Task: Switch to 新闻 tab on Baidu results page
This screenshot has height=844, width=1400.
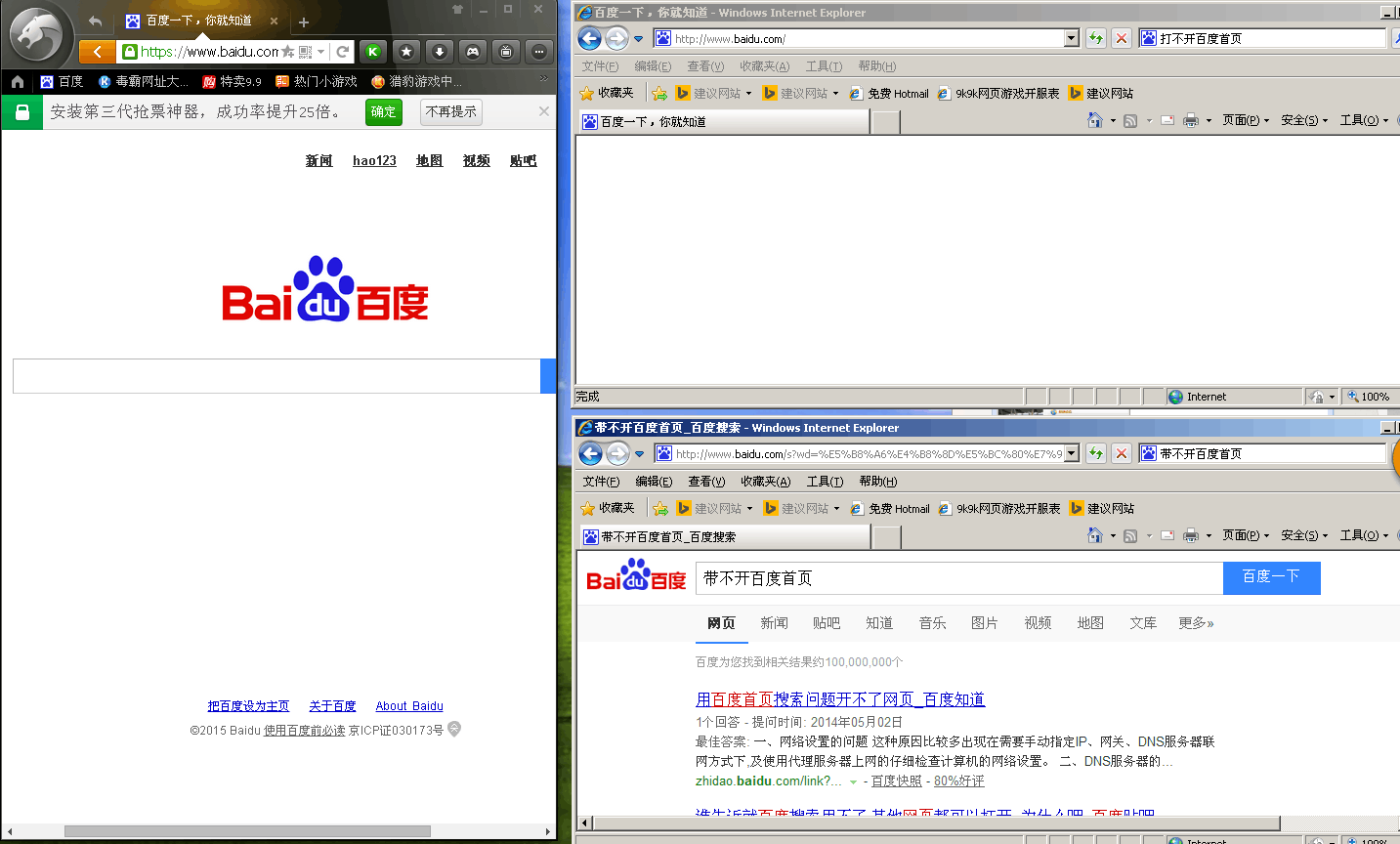Action: 774,623
